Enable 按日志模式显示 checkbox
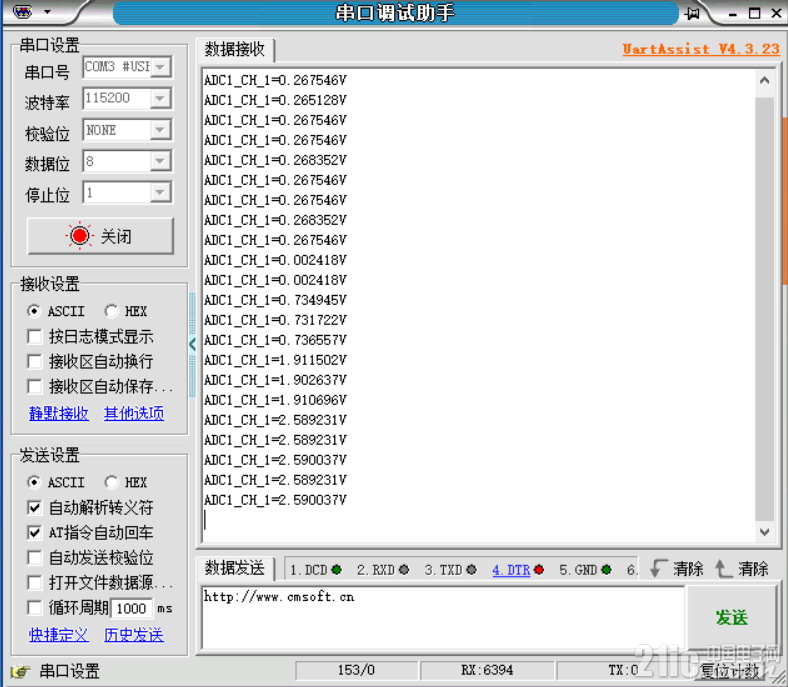This screenshot has width=788, height=687. pyautogui.click(x=34, y=336)
